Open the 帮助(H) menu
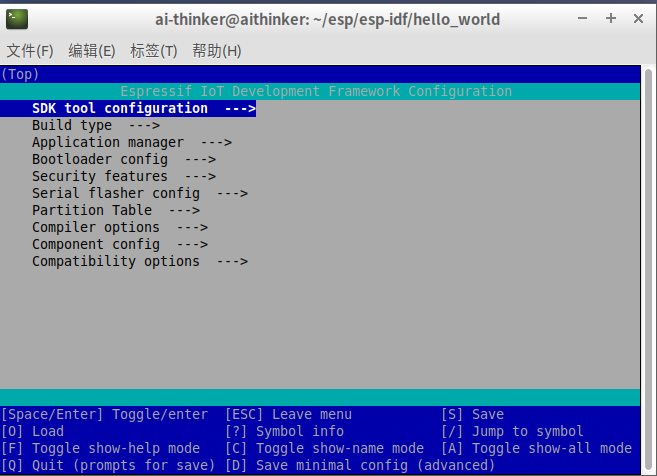Viewport: 657px width, 476px height. pos(217,51)
